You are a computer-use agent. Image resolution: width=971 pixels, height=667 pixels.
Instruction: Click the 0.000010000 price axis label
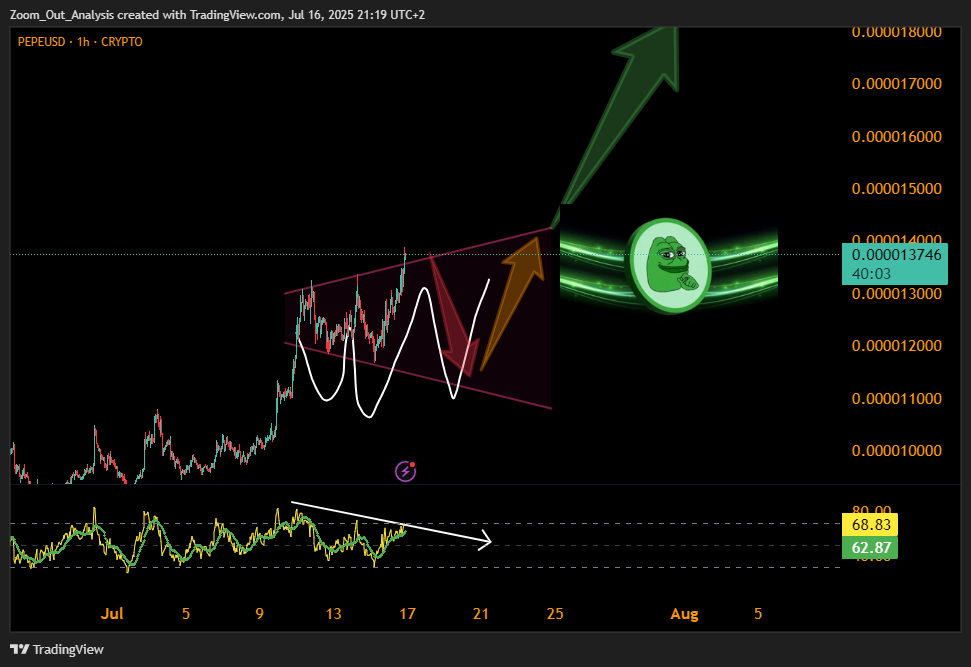pos(896,450)
